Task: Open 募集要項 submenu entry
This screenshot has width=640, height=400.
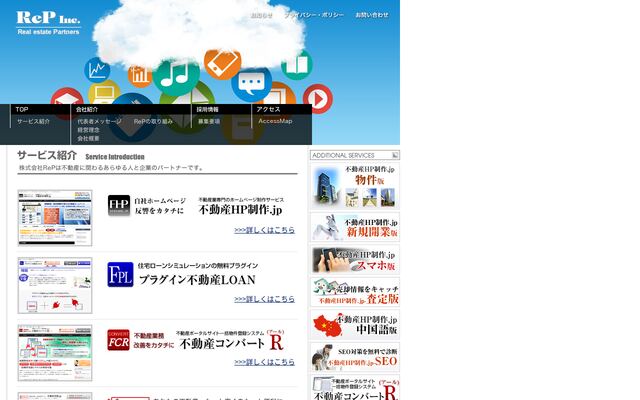Action: 209,121
